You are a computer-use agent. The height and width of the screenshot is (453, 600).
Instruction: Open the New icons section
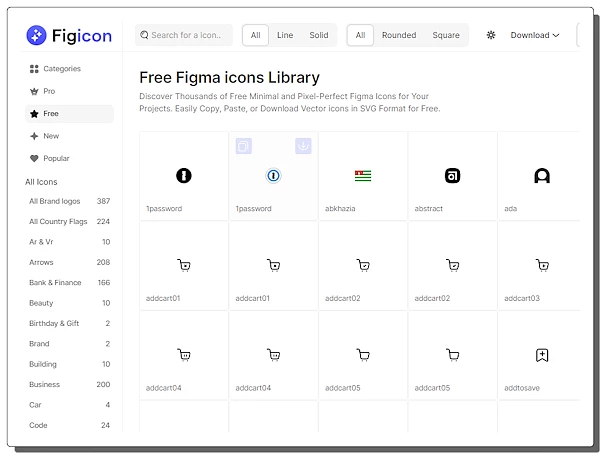click(x=51, y=136)
